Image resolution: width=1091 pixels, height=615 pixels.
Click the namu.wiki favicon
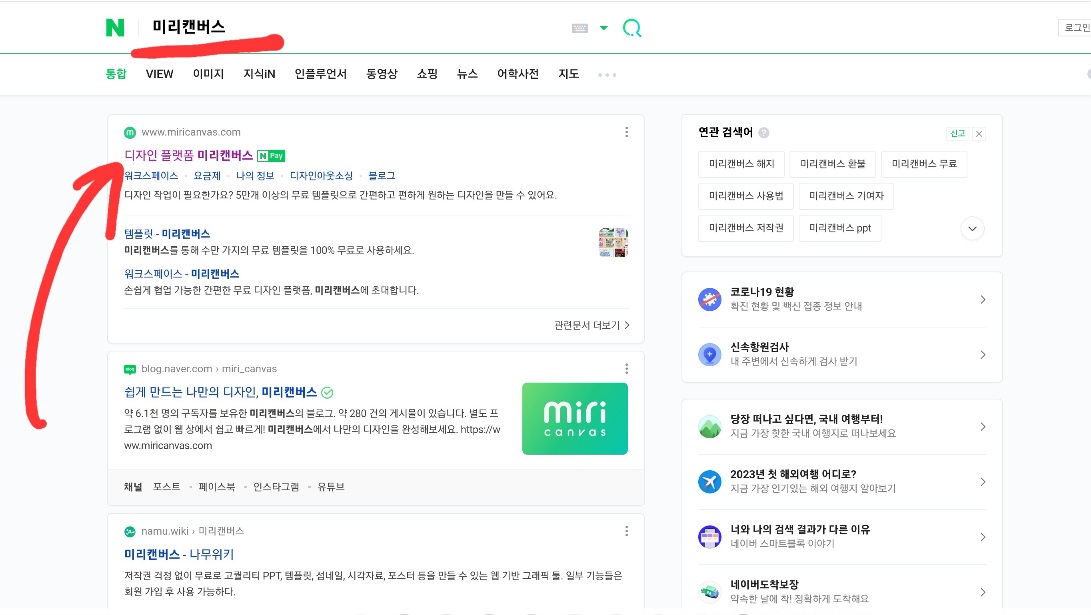pos(129,532)
